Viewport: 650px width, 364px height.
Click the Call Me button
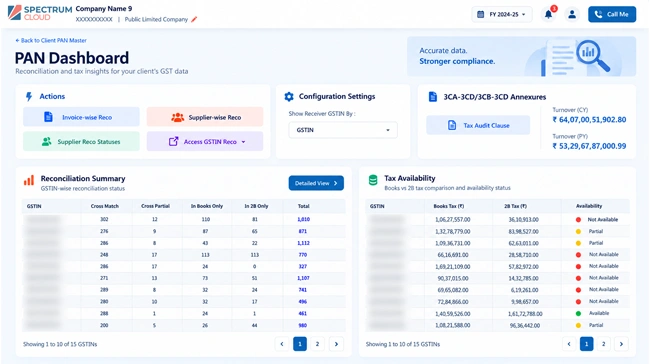[x=612, y=14]
